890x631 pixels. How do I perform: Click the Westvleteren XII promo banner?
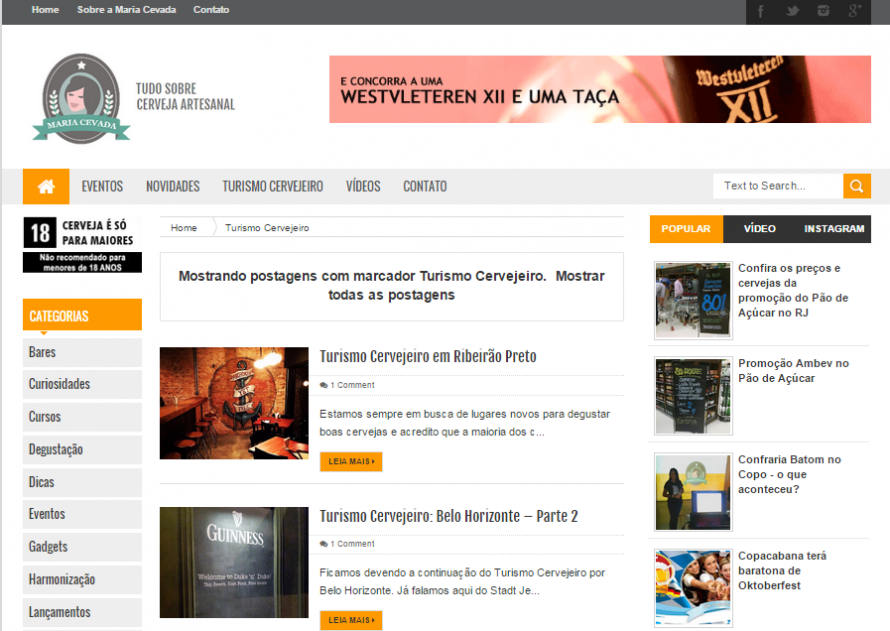(600, 89)
